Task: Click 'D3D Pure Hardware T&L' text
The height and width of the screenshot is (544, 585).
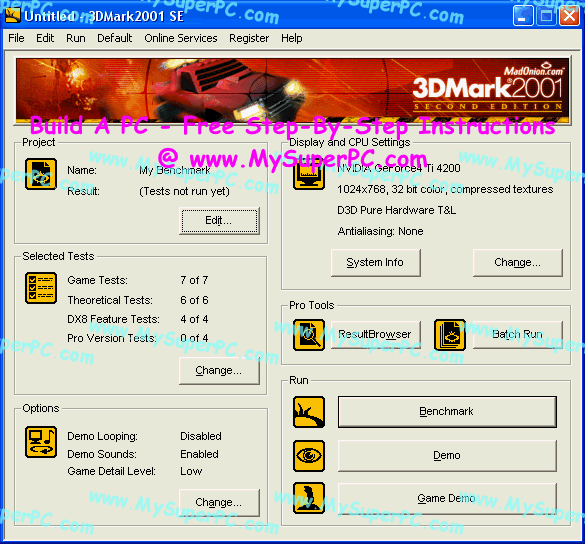Action: point(396,210)
